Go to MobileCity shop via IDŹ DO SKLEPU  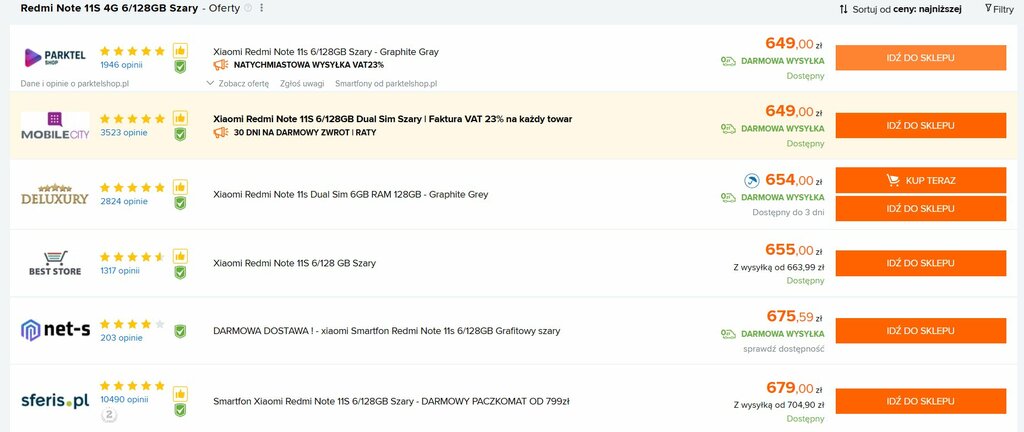(921, 125)
